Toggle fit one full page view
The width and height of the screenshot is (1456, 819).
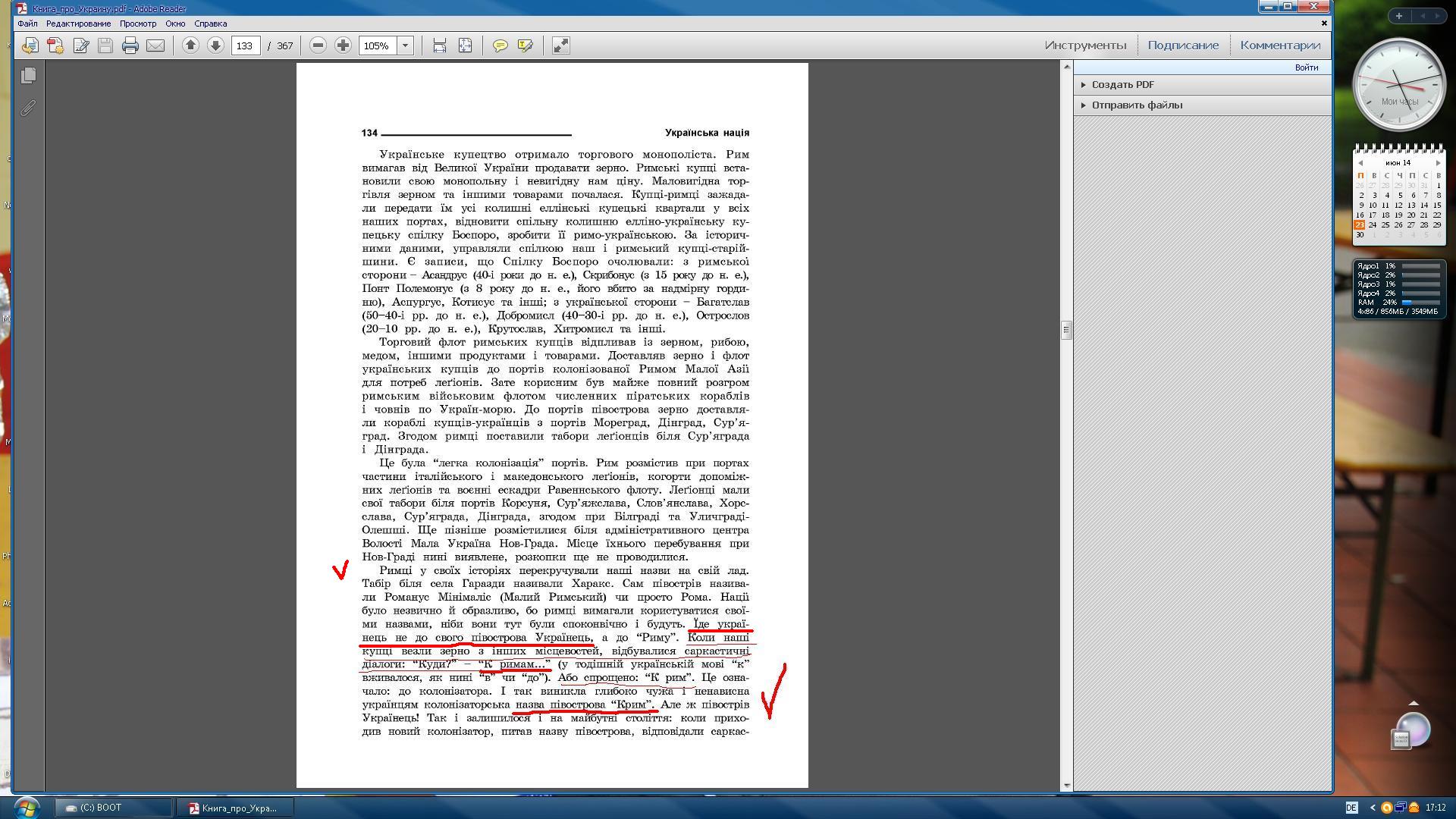pyautogui.click(x=465, y=45)
